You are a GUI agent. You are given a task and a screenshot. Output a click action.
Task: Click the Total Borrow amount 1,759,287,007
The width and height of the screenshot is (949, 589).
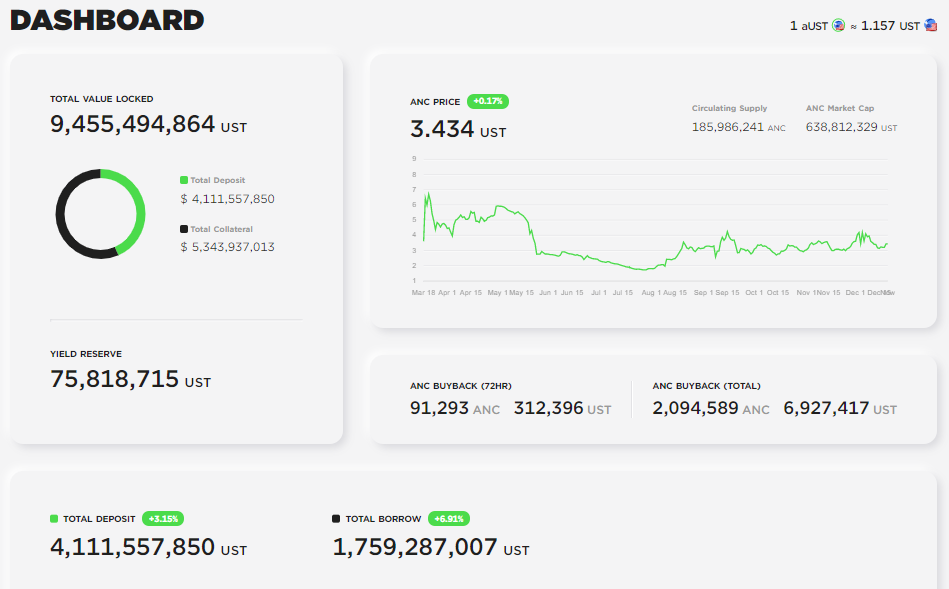click(415, 547)
